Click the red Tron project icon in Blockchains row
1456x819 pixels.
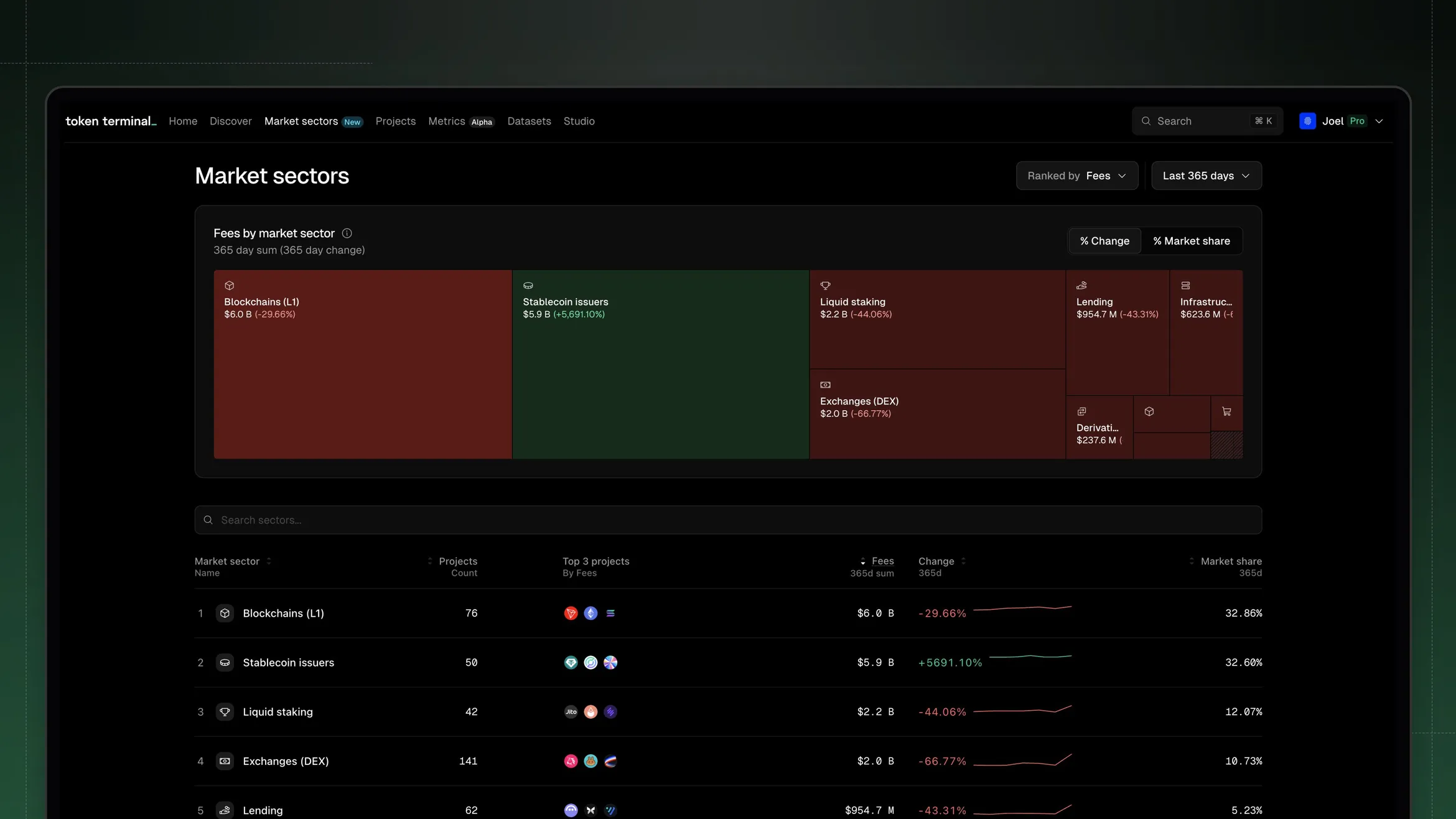[571, 613]
